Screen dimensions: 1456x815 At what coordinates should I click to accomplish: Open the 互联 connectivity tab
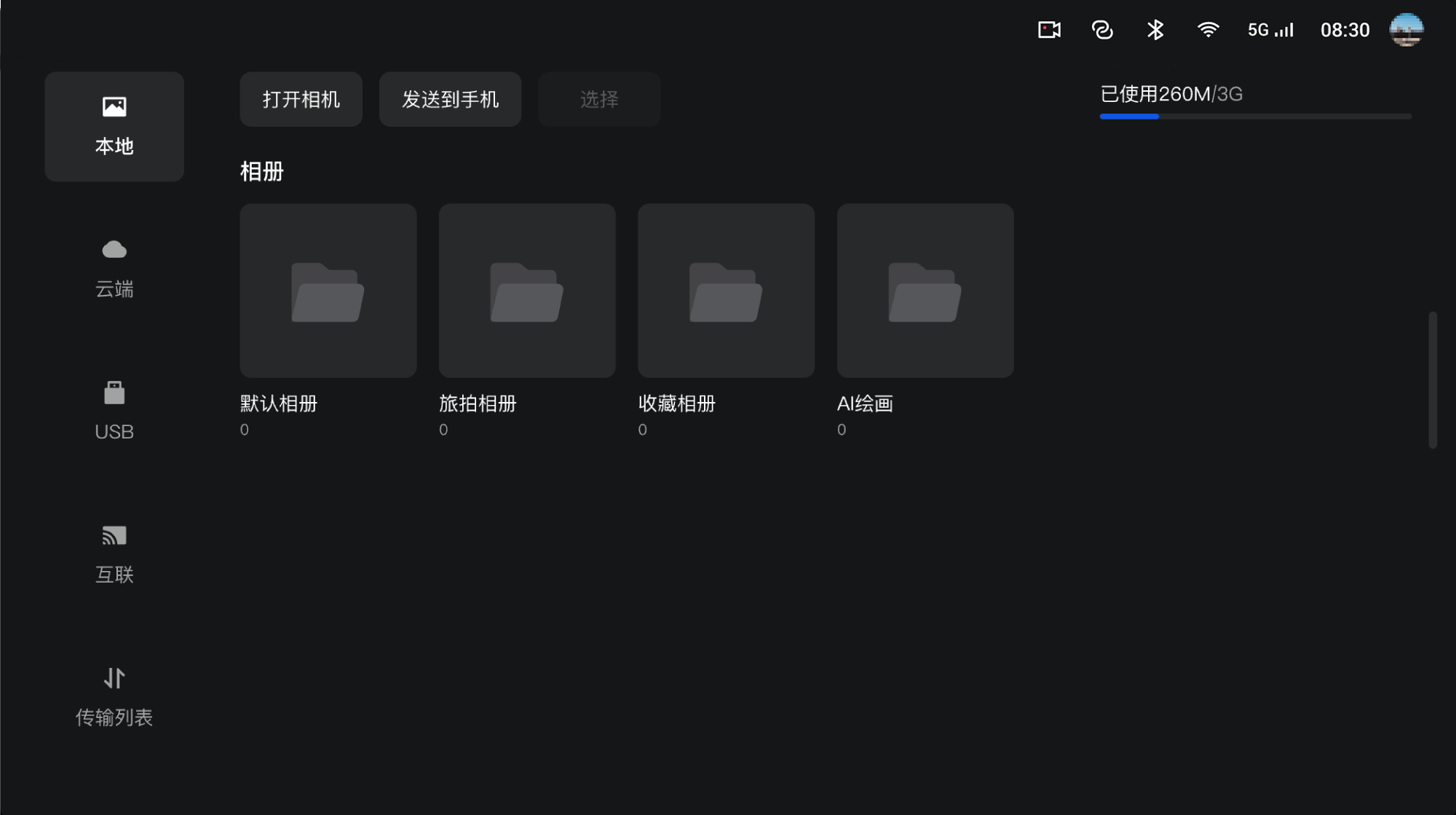point(114,554)
